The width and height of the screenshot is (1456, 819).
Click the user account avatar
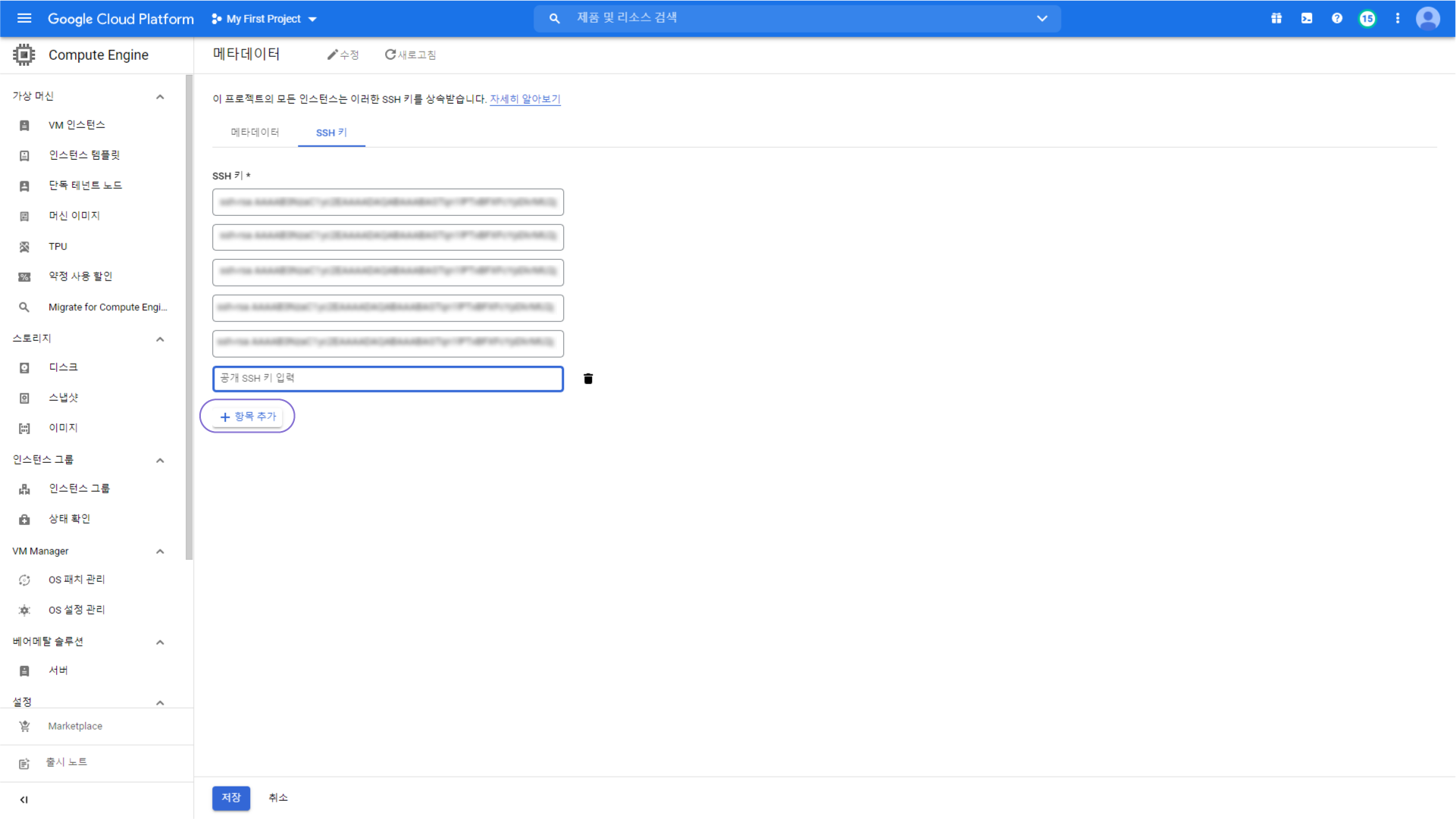pyautogui.click(x=1428, y=18)
